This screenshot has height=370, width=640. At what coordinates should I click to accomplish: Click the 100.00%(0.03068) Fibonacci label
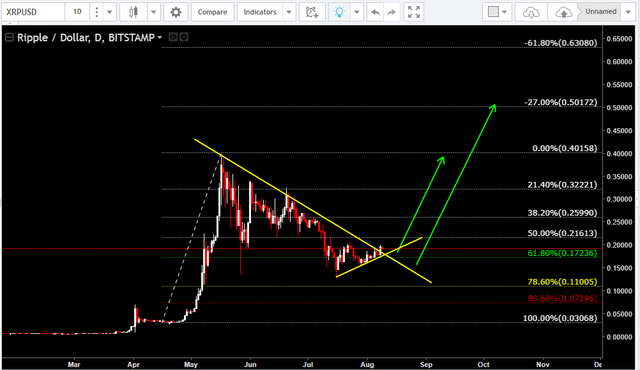(560, 318)
